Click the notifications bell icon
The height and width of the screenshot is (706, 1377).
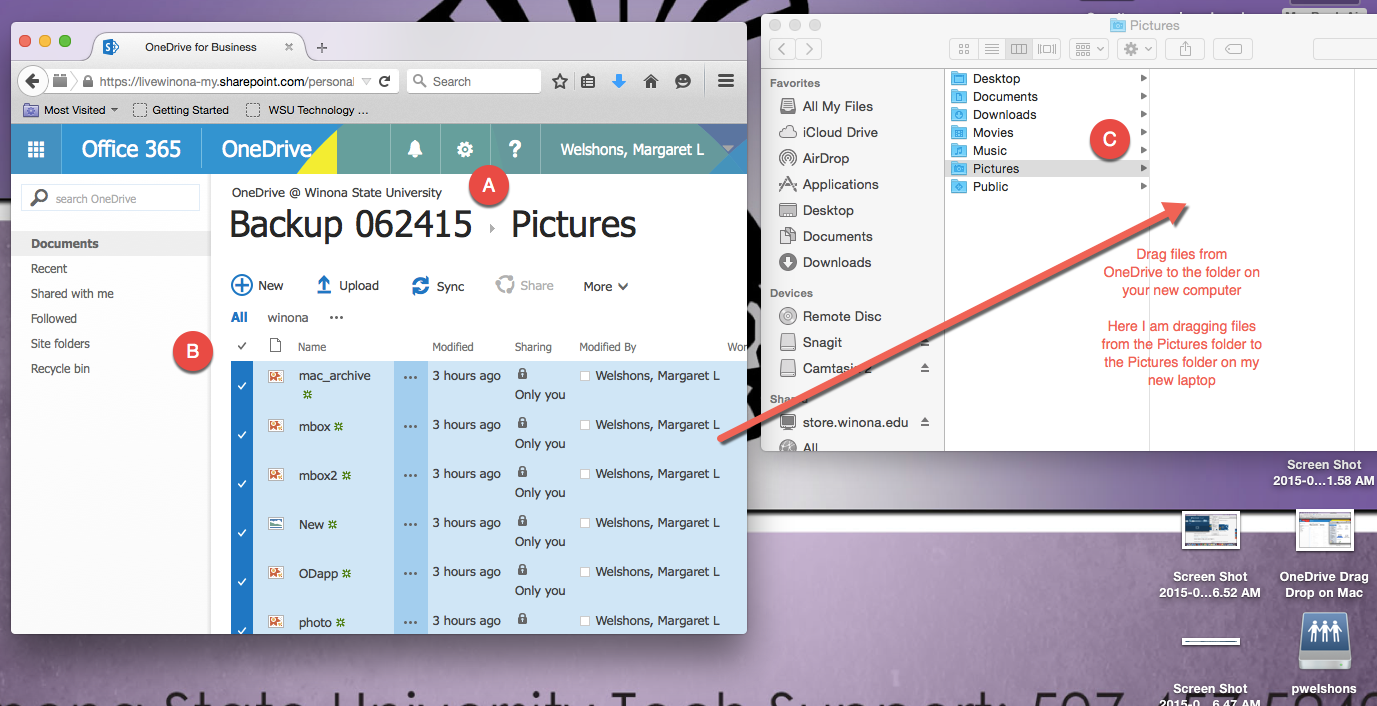[x=415, y=149]
